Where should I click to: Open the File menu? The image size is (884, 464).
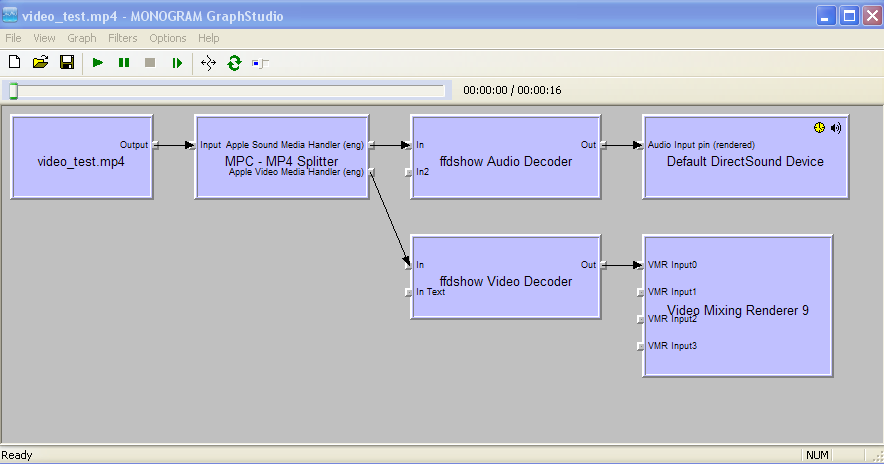[13, 38]
